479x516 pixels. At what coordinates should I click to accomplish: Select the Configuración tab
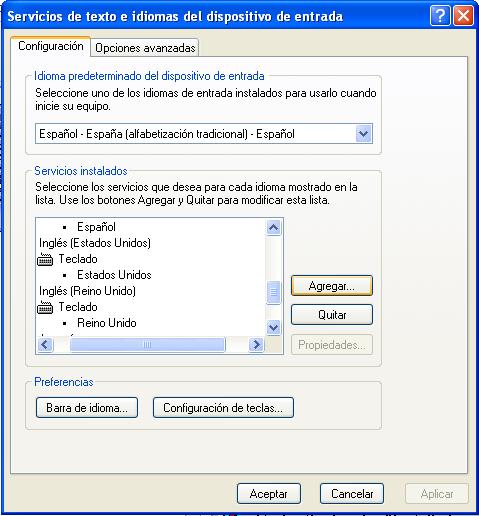pos(51,46)
